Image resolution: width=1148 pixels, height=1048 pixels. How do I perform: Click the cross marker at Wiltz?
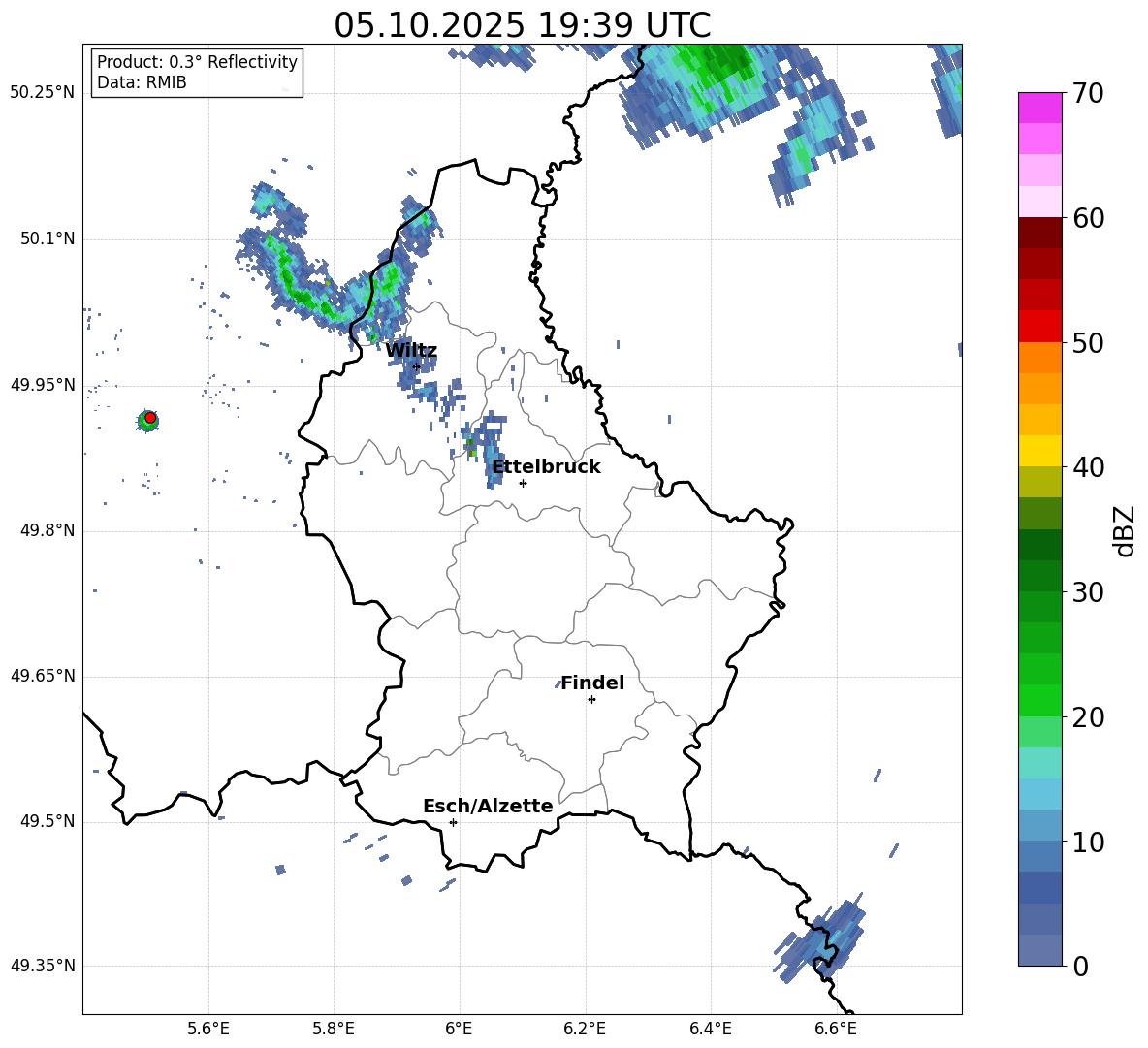(417, 366)
